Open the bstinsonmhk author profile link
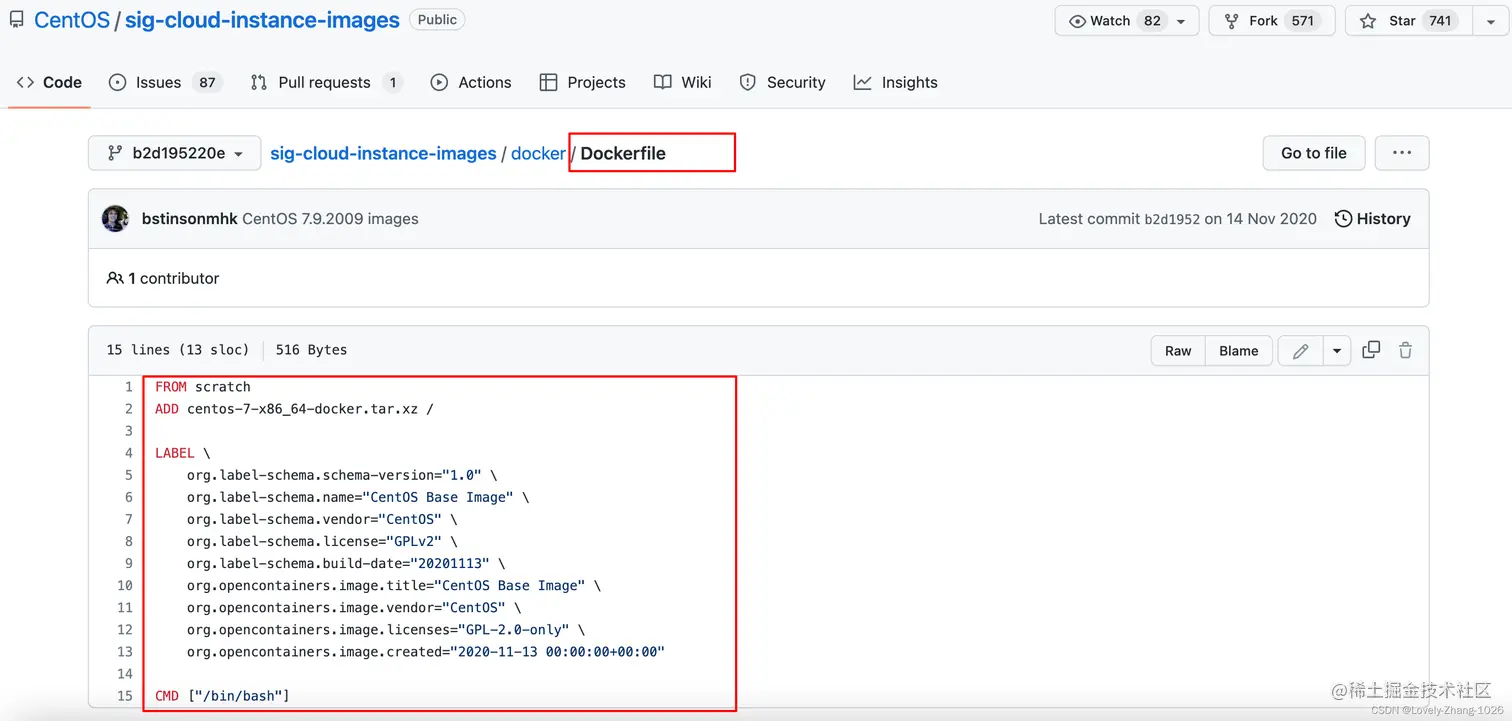Screen dimensions: 1512x721 click(190, 219)
